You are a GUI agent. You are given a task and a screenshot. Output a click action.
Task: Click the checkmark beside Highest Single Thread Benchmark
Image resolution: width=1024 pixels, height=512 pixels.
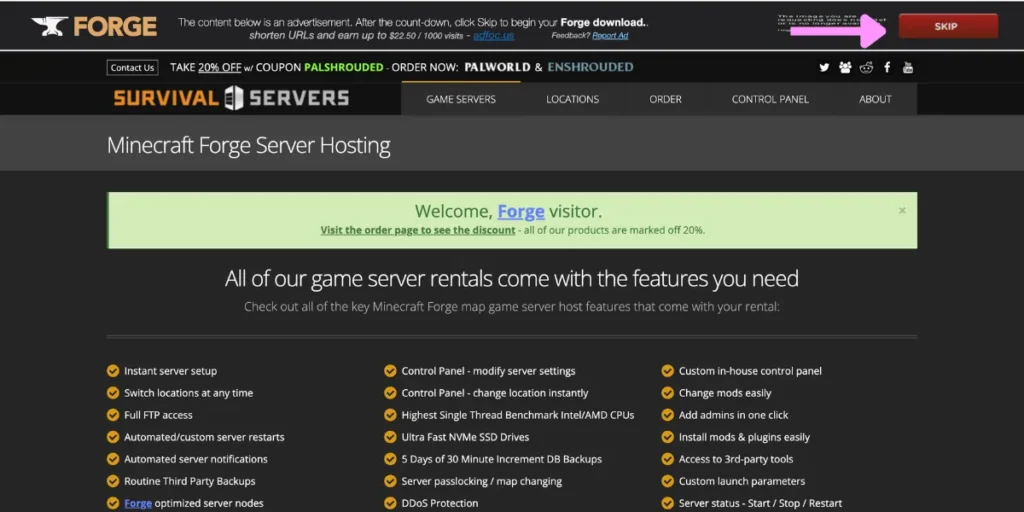point(390,415)
